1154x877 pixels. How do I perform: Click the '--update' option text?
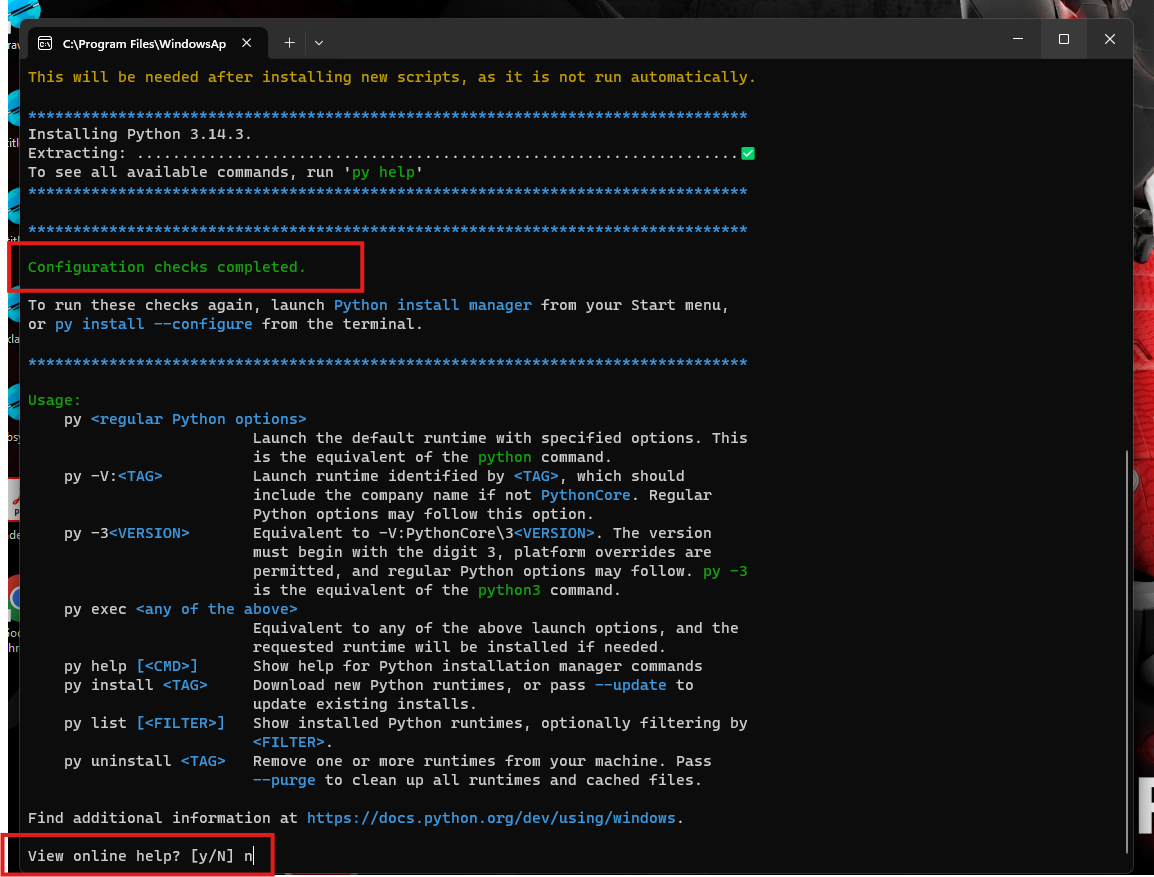(x=631, y=686)
